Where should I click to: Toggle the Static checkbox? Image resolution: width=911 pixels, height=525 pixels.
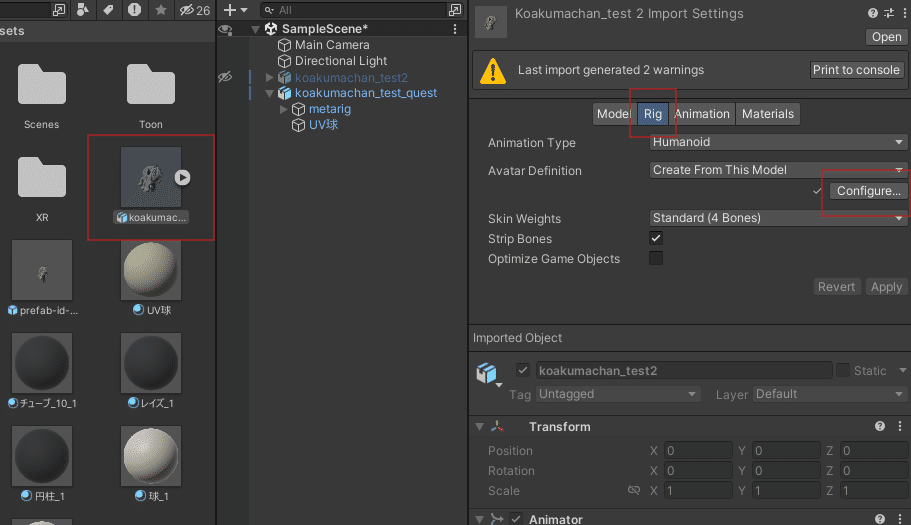coord(843,370)
